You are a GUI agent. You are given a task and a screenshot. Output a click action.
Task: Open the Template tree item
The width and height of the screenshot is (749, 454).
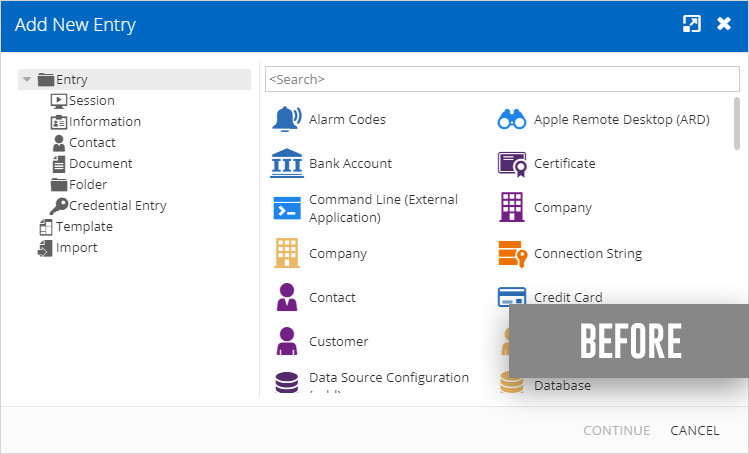click(84, 226)
